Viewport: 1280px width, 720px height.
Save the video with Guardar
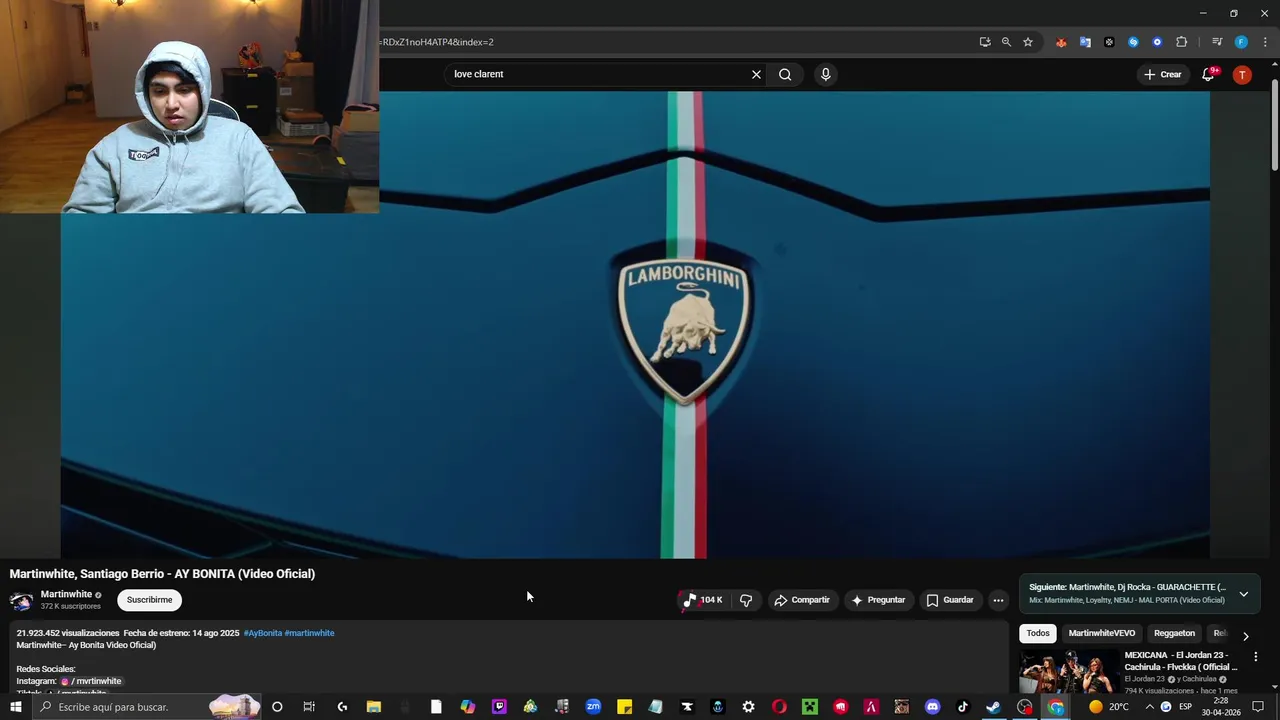(950, 600)
